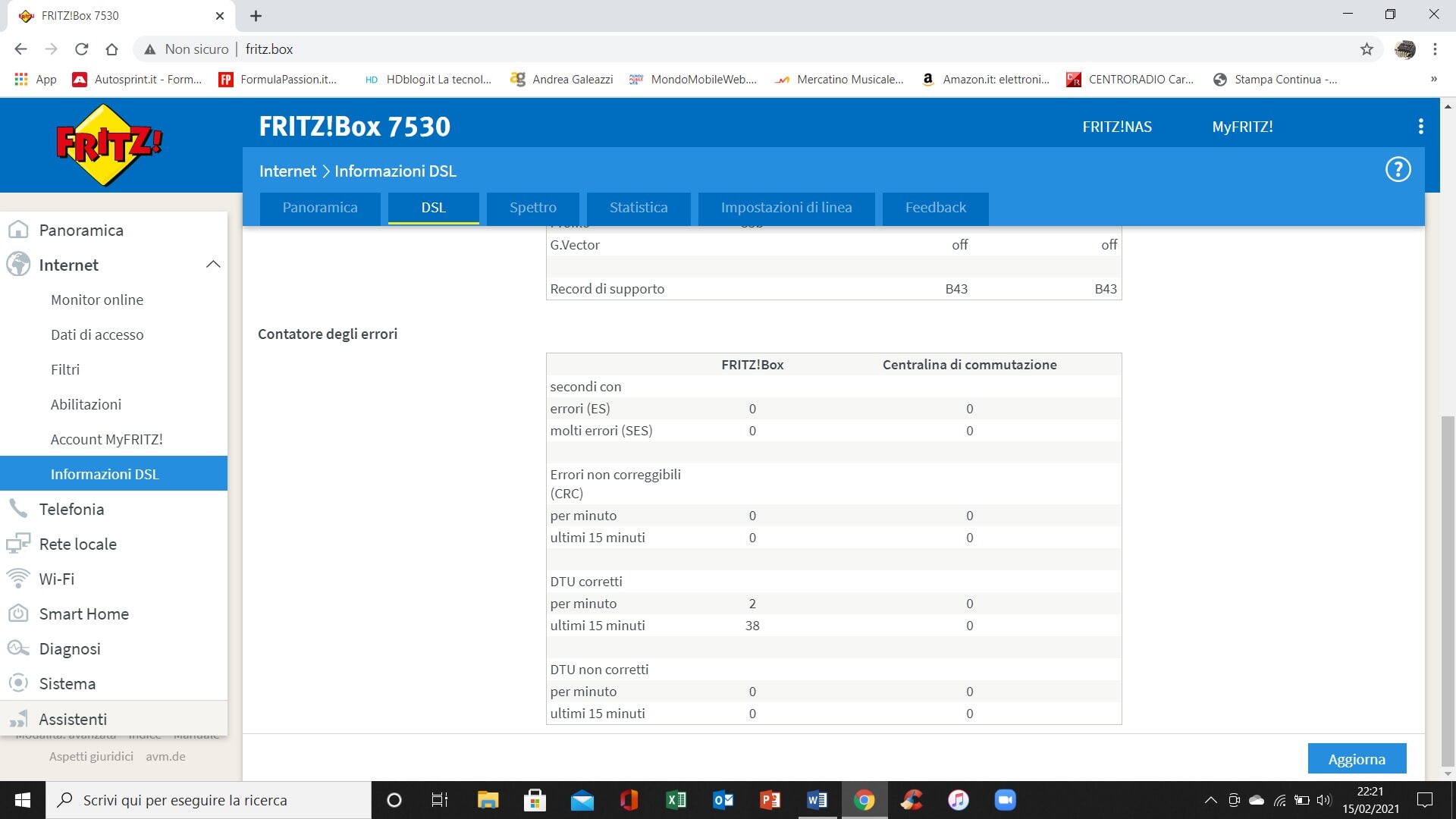The width and height of the screenshot is (1456, 819).
Task: Open the FRITZ!Box three-dot menu
Action: tap(1420, 127)
